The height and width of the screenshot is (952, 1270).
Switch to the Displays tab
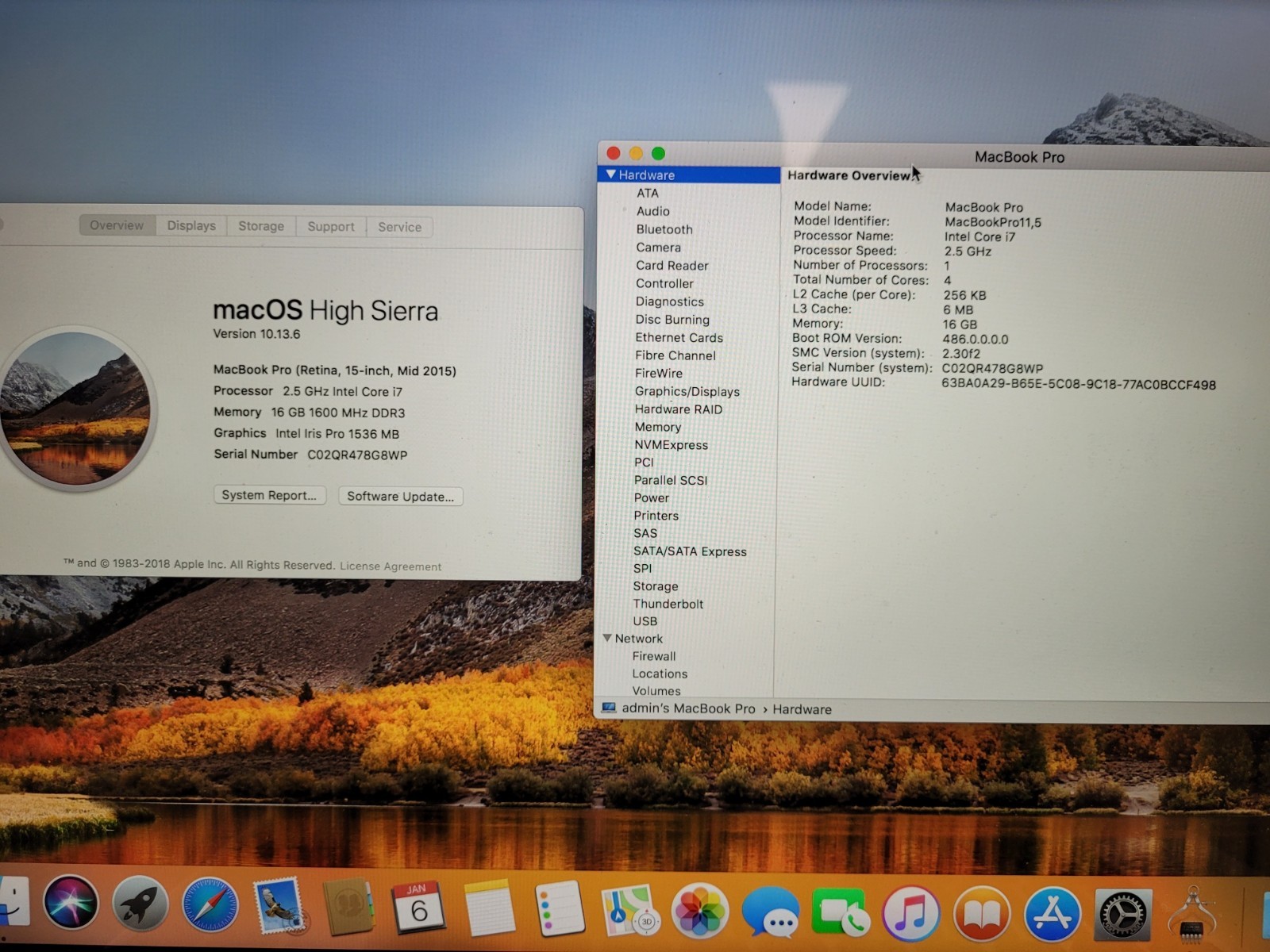(191, 225)
